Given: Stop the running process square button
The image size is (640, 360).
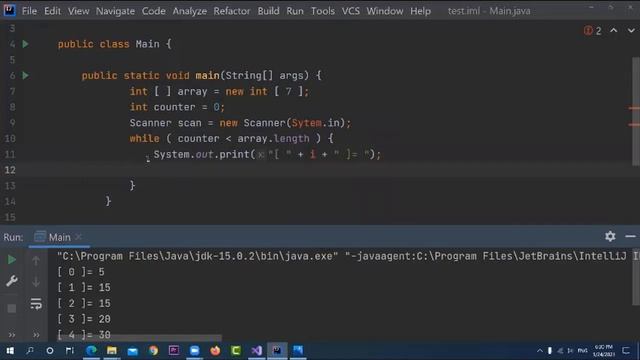Looking at the screenshot, I should pyautogui.click(x=12, y=308).
